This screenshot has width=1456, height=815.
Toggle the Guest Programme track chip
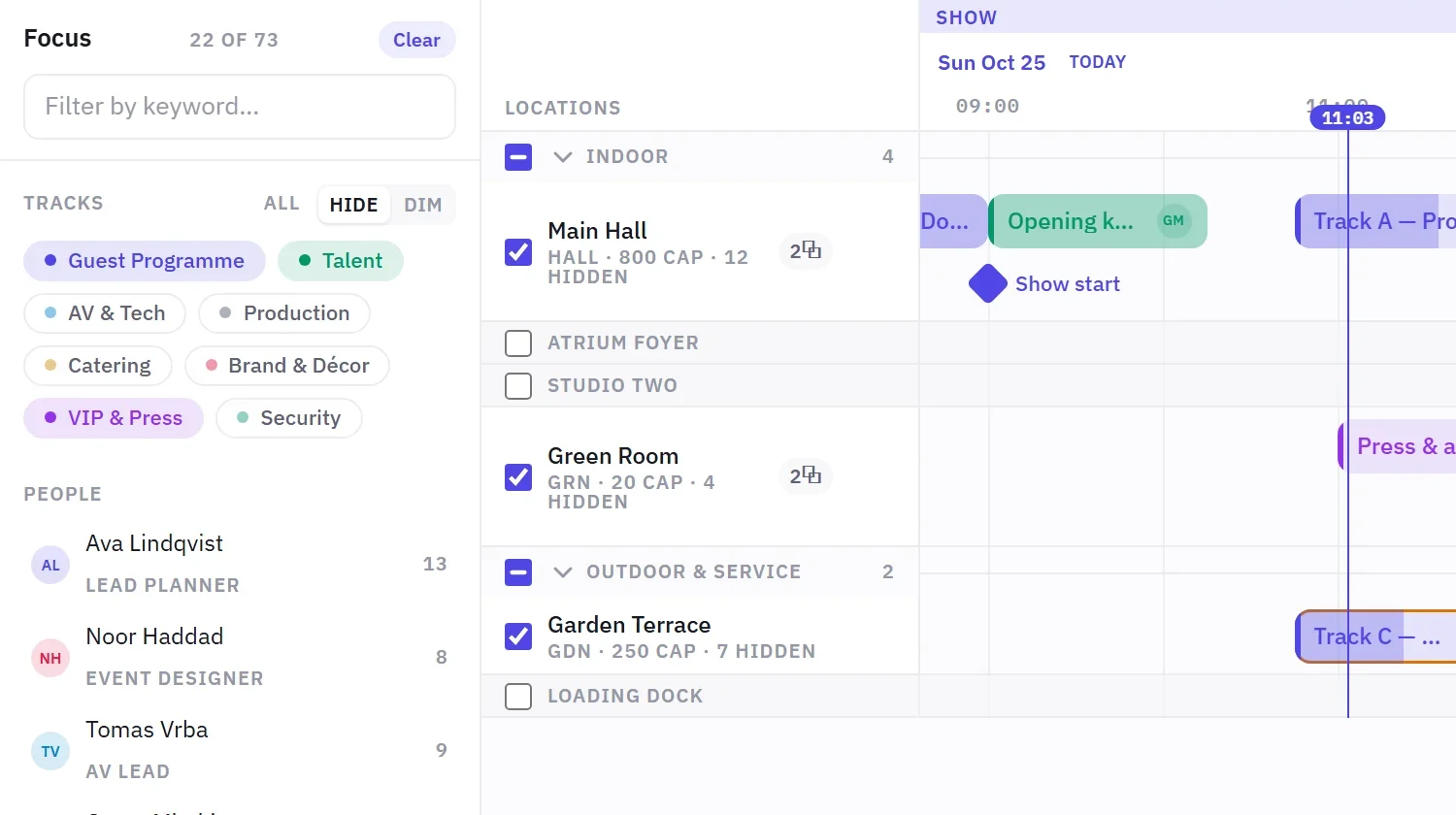[145, 261]
